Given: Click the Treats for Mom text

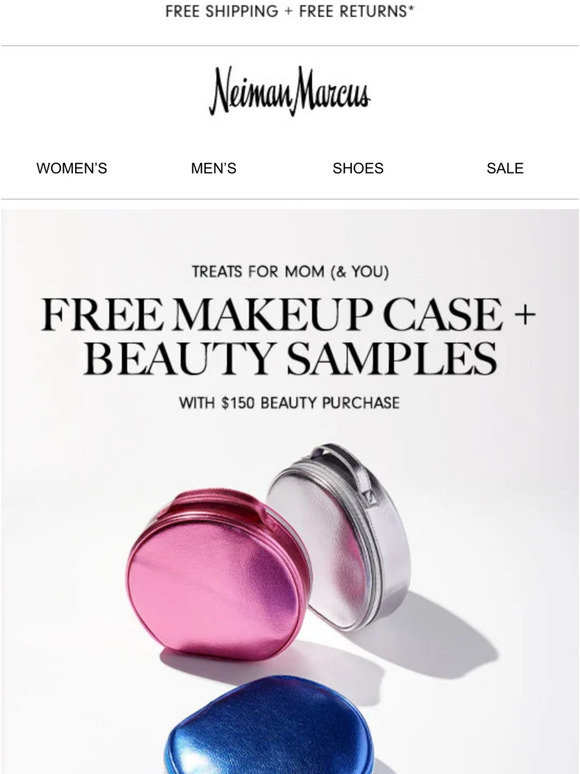Looking at the screenshot, I should 290,271.
